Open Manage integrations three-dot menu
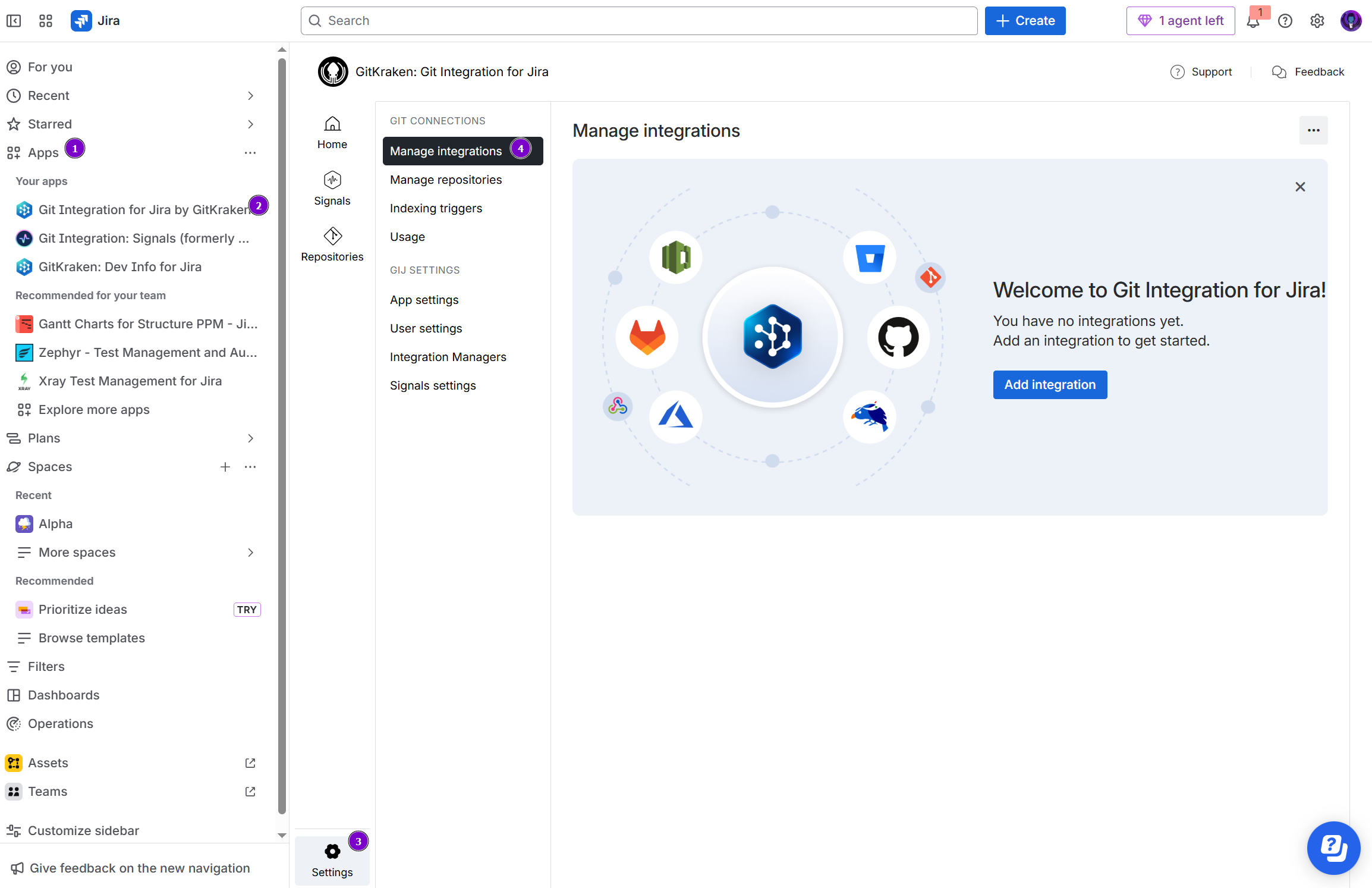The height and width of the screenshot is (888, 1372). pos(1313,130)
